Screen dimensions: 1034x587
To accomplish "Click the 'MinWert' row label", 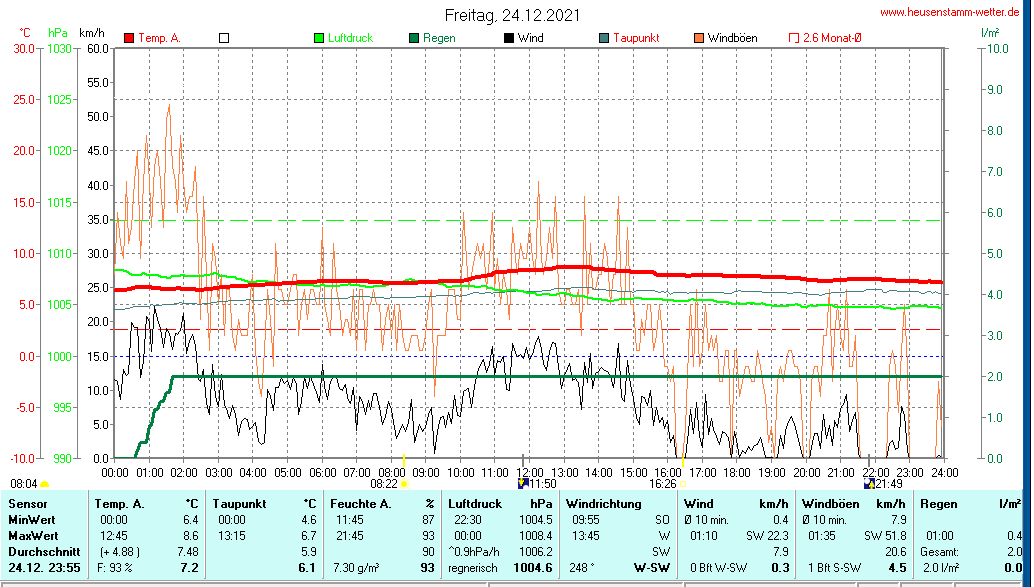I will (32, 520).
